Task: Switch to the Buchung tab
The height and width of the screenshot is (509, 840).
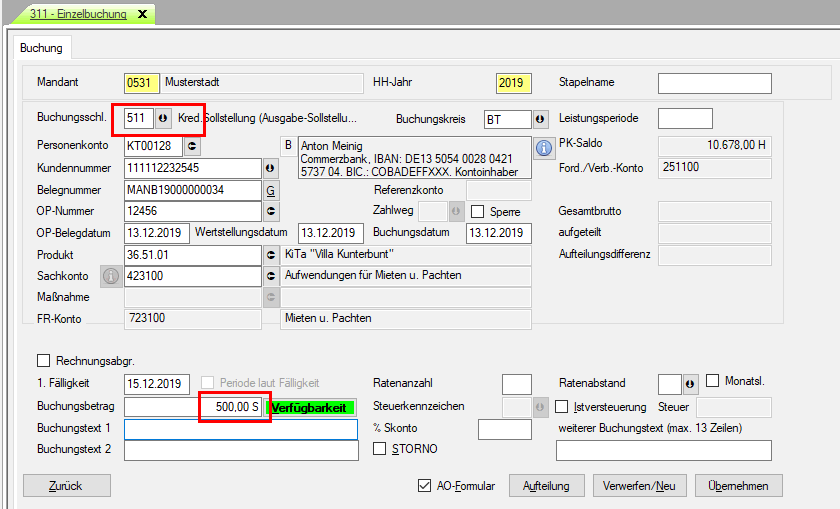Action: tap(42, 48)
